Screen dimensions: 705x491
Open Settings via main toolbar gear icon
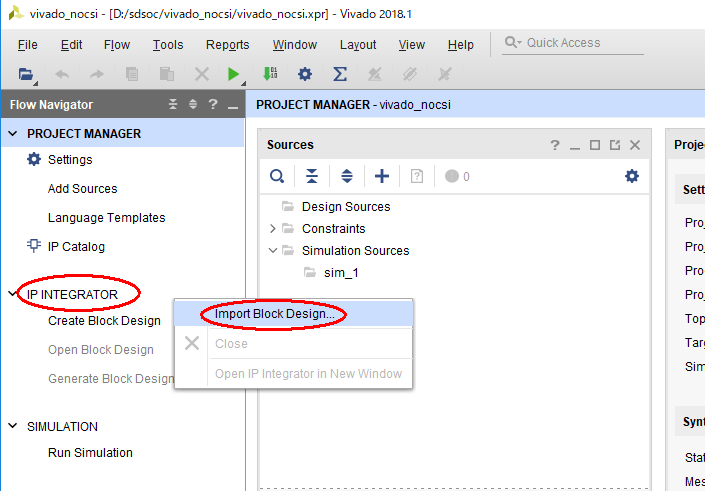[305, 74]
